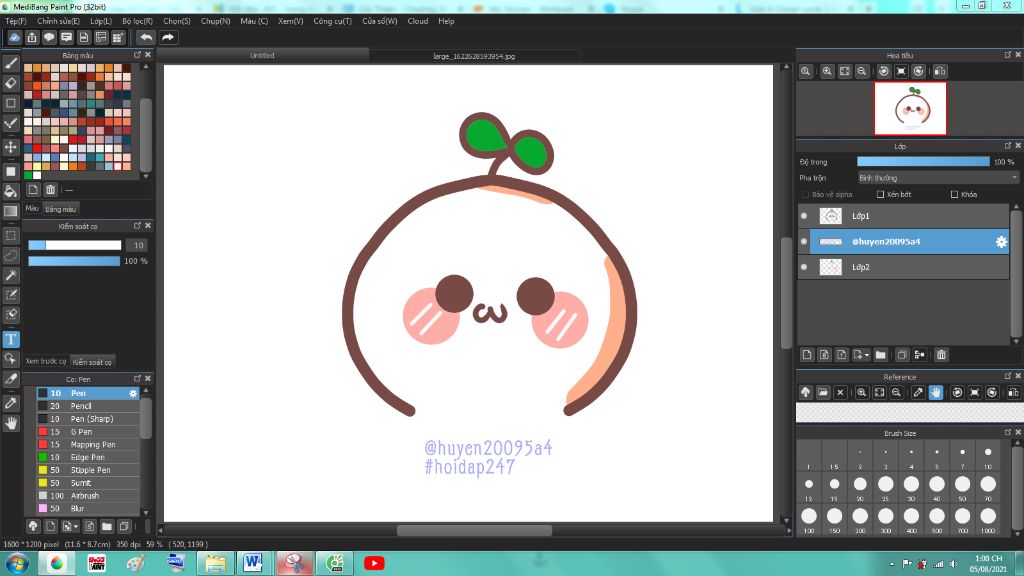Viewport: 1024px width, 576px height.
Task: Open the Windows Start menu
Action: (16, 563)
